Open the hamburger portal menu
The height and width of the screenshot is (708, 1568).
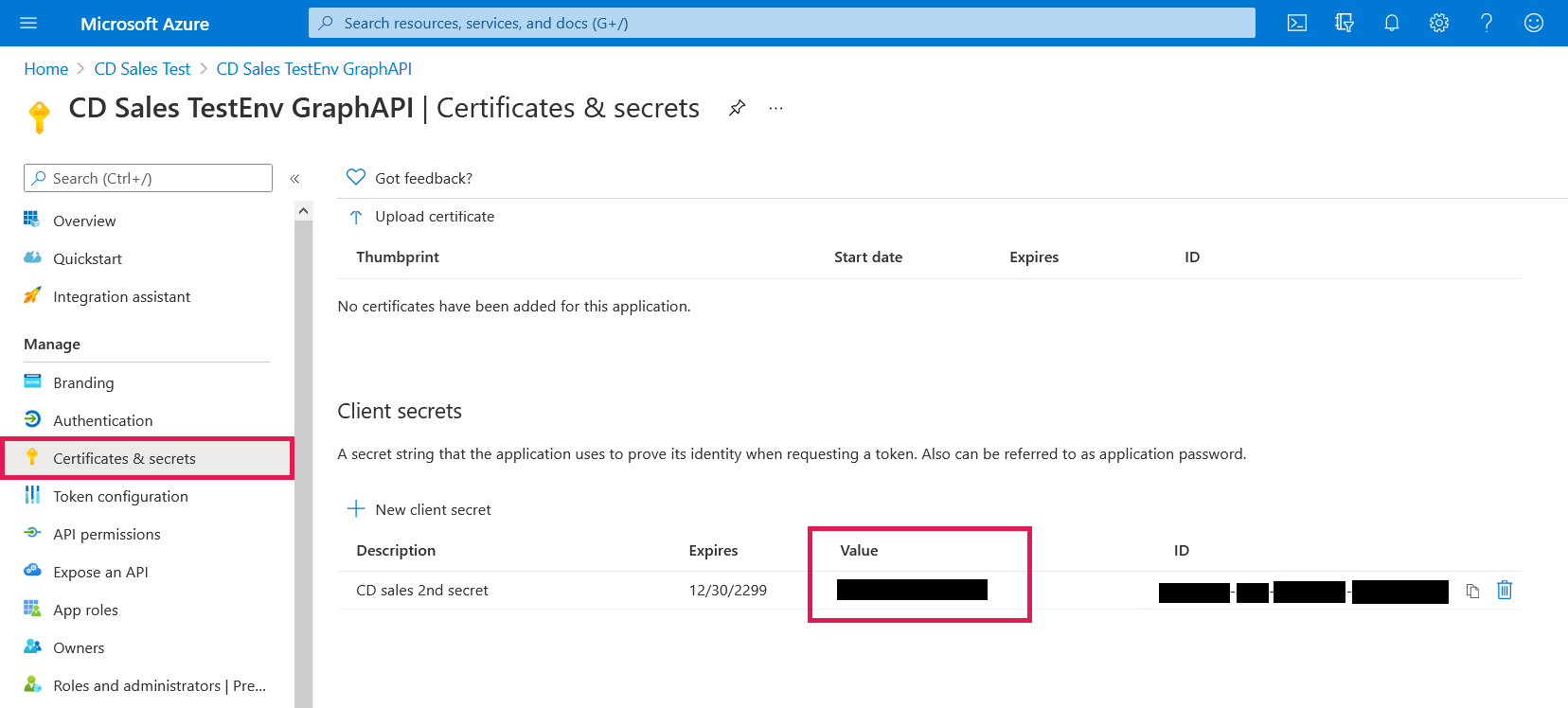click(x=28, y=23)
